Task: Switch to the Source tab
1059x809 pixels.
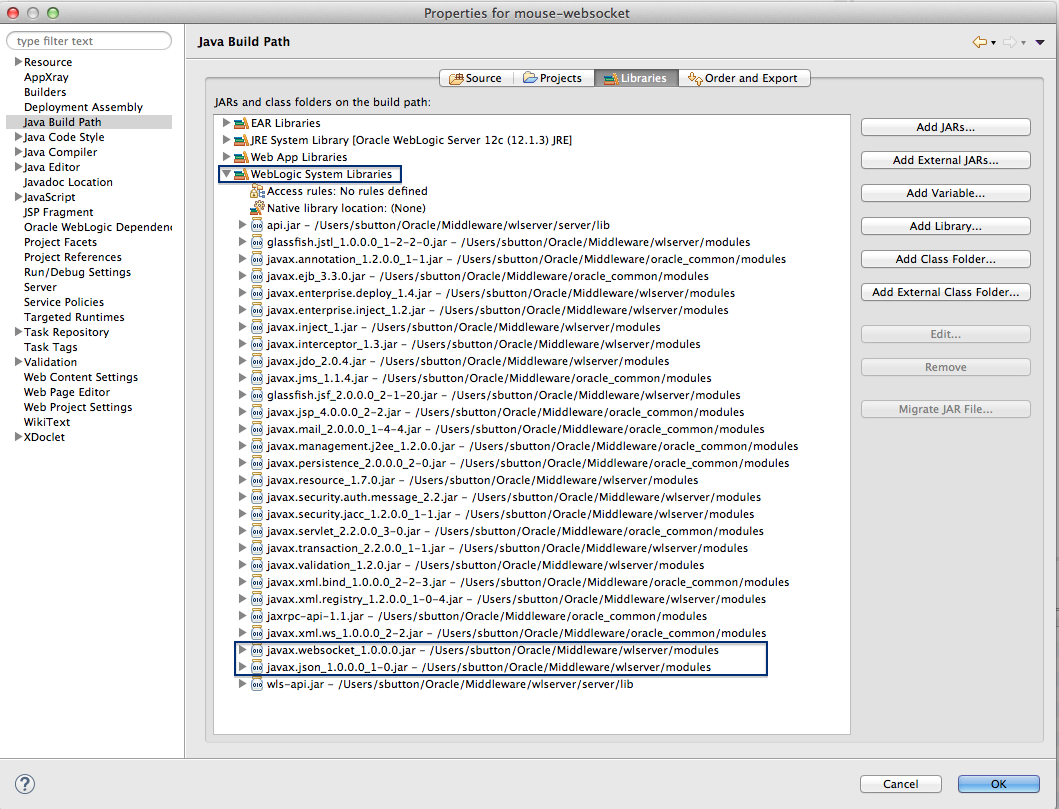Action: (476, 78)
